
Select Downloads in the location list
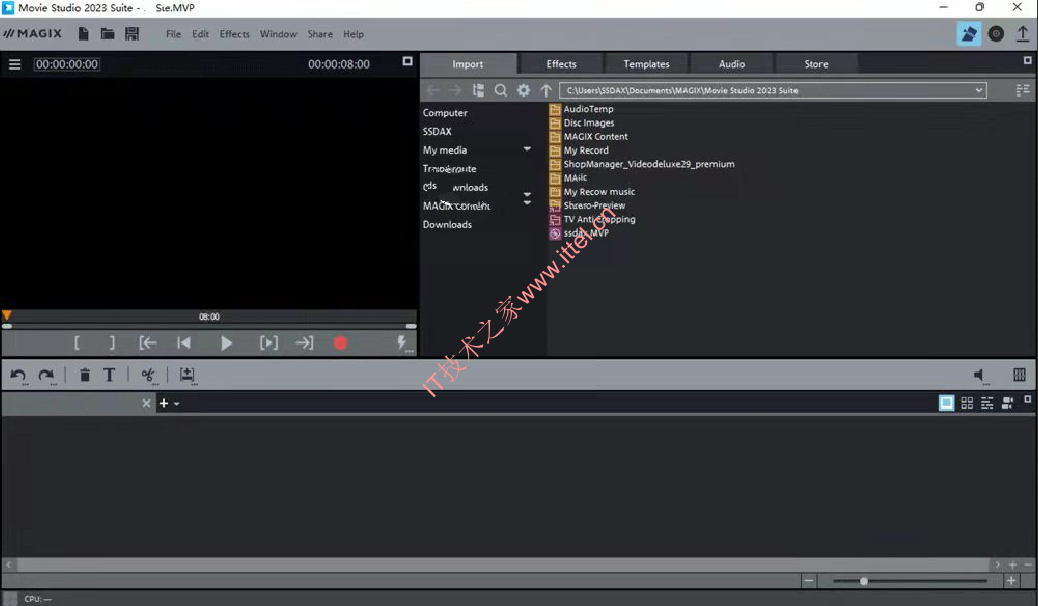point(448,225)
